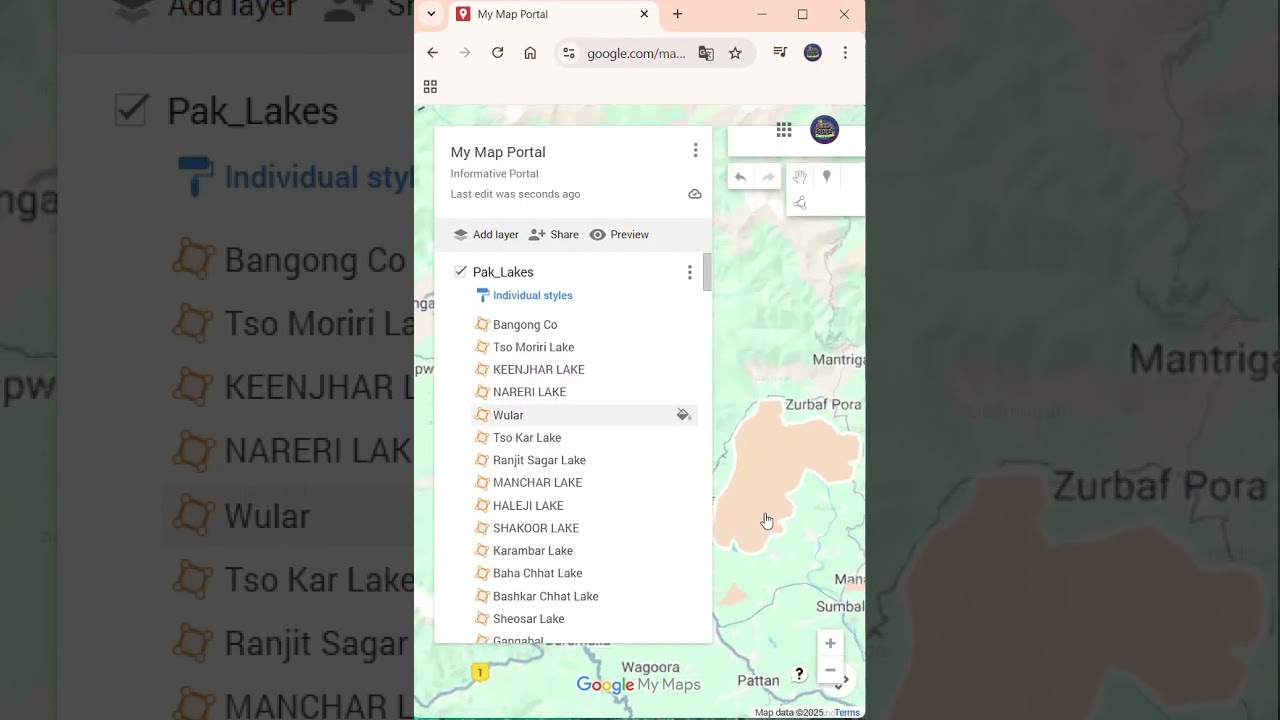
Task: Click the cloud saved-to-Drive status icon
Action: 695,194
